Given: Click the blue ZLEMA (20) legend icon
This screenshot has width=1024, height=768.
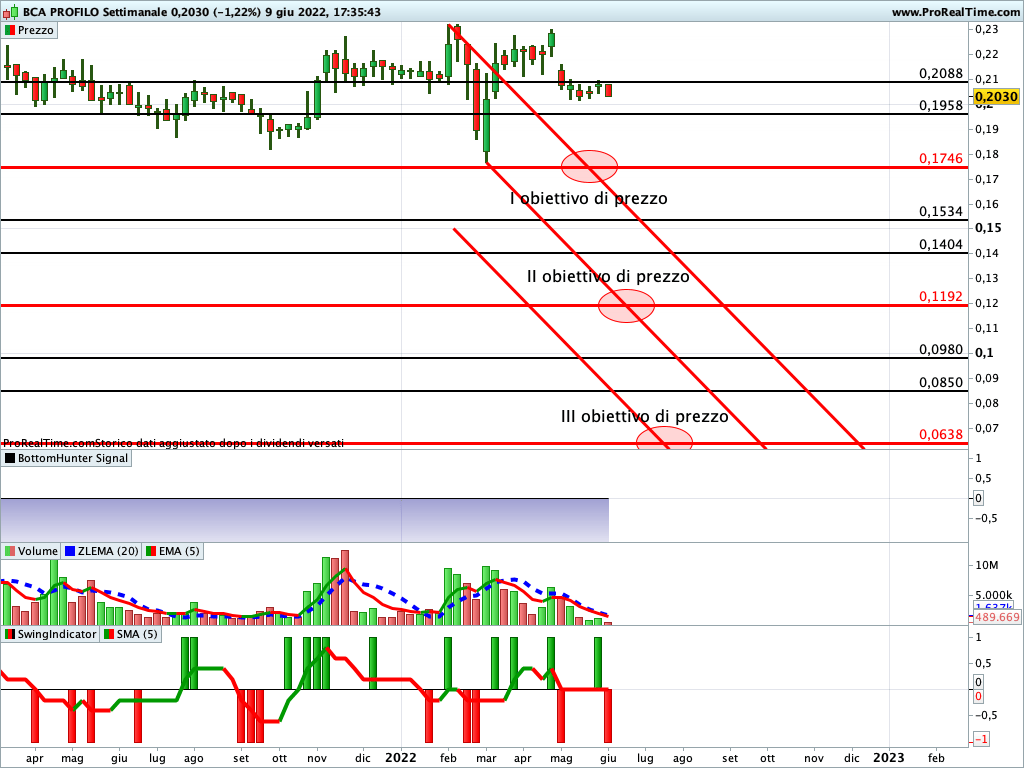Looking at the screenshot, I should (x=70, y=551).
